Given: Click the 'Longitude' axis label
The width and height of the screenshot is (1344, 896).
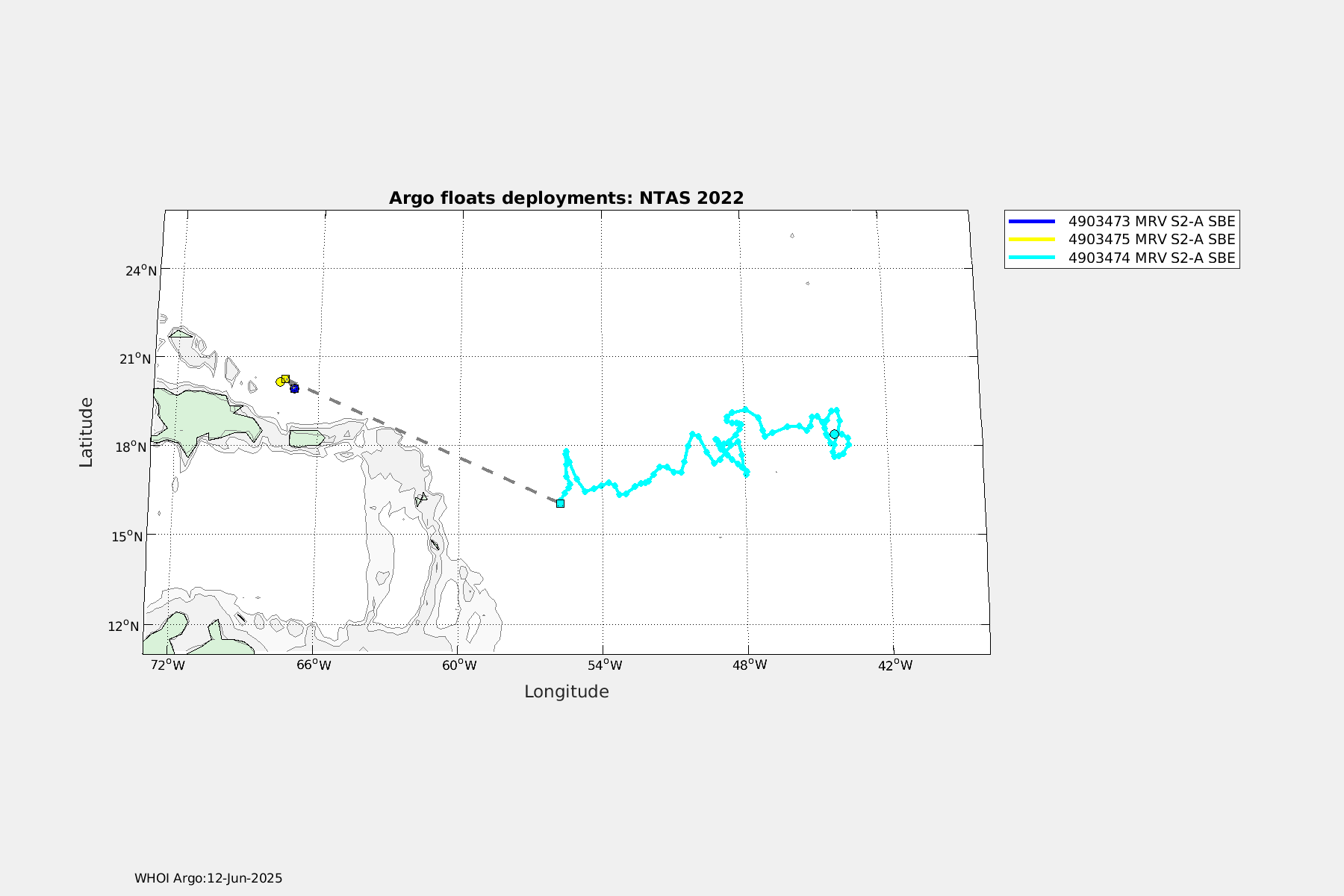Looking at the screenshot, I should click(567, 691).
